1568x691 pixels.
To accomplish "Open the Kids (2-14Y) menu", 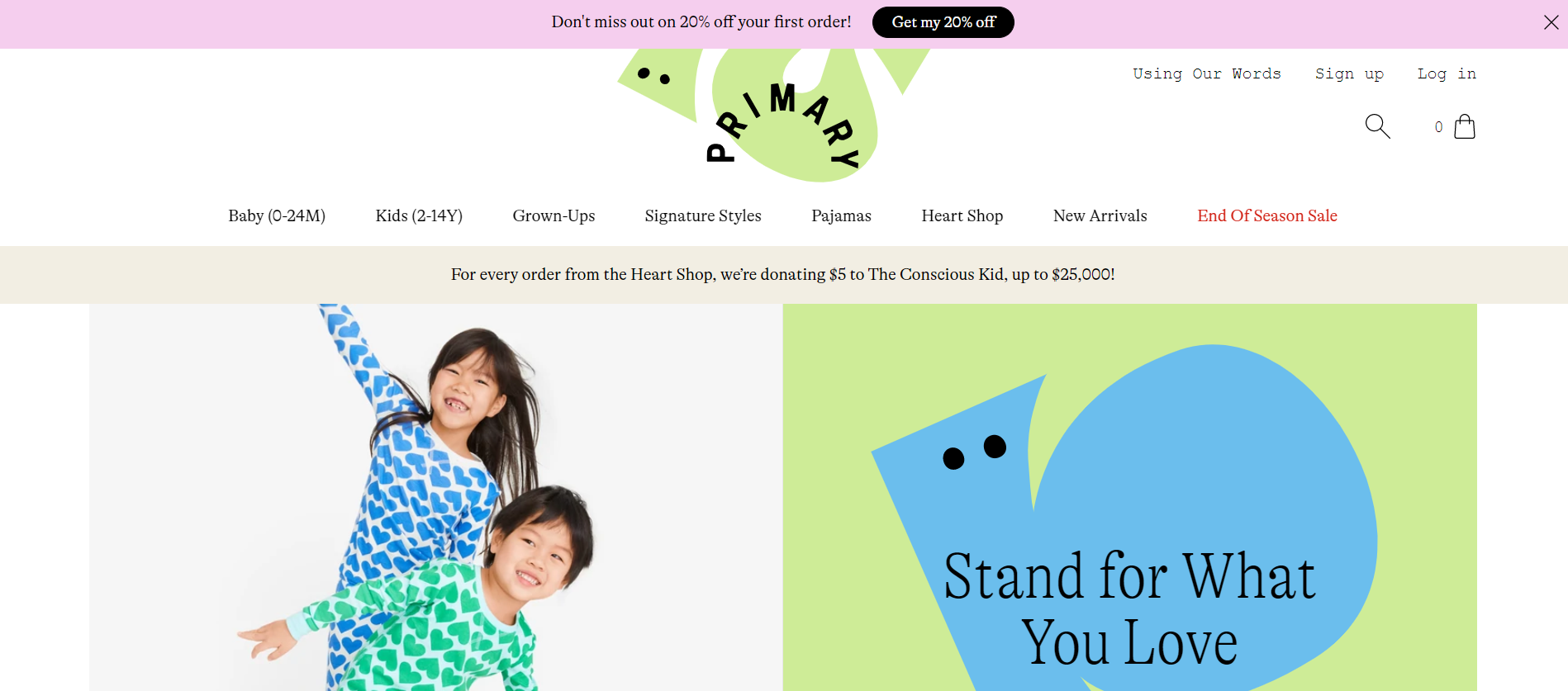I will pyautogui.click(x=419, y=215).
